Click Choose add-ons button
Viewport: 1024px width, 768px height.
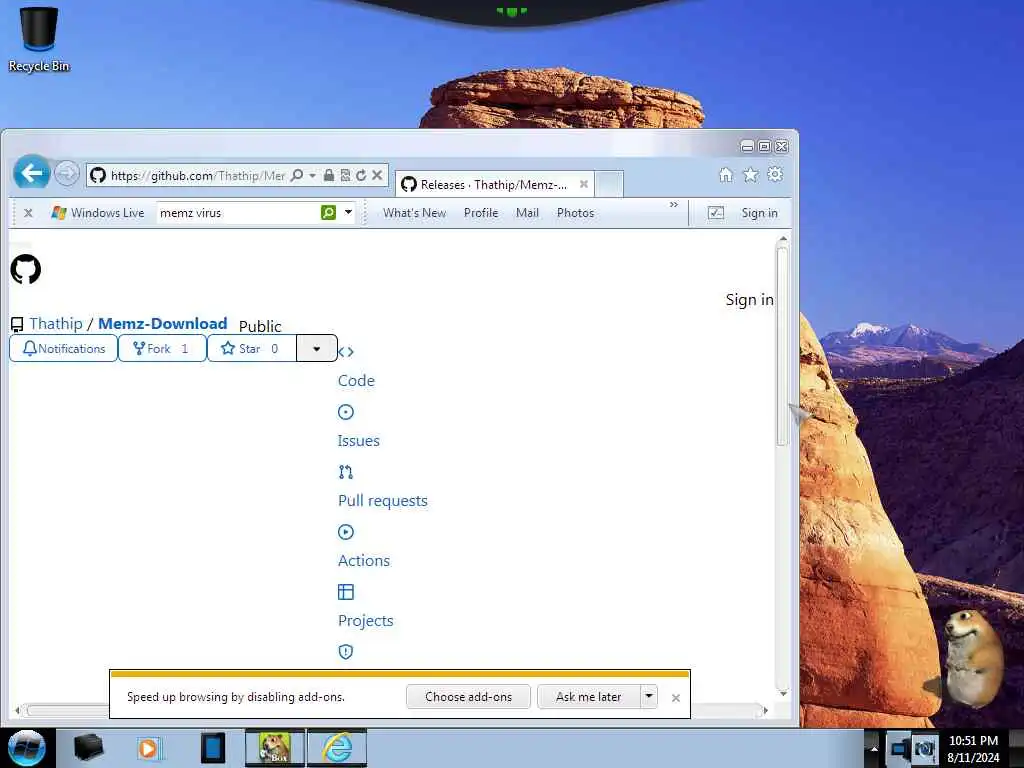point(468,697)
